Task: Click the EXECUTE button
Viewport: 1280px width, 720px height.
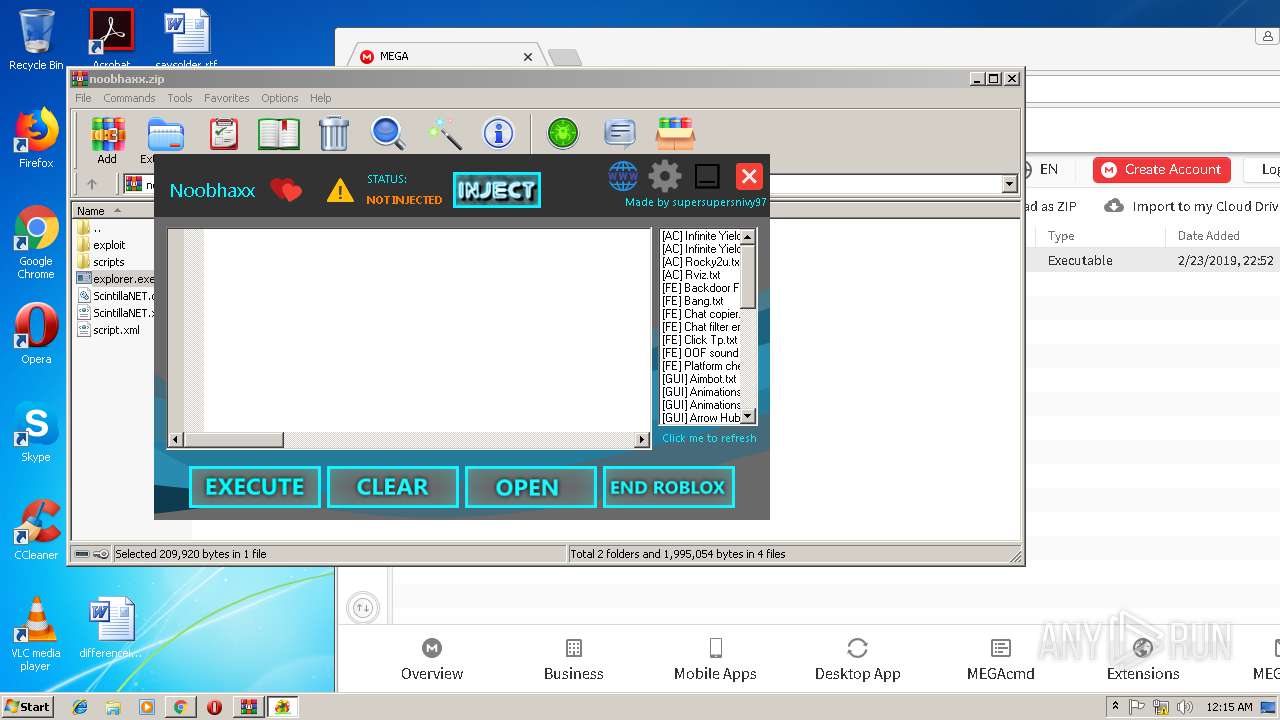Action: (255, 487)
